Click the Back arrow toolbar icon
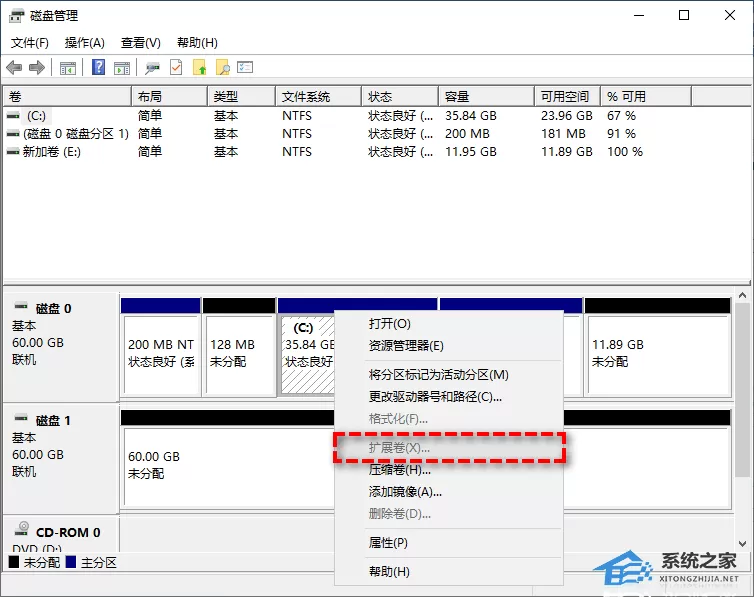 click(14, 68)
